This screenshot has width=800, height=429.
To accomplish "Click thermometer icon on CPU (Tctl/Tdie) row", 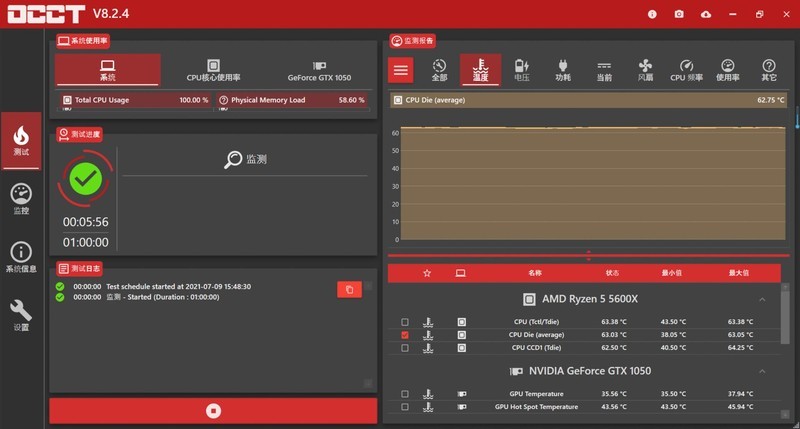I will coord(428,322).
